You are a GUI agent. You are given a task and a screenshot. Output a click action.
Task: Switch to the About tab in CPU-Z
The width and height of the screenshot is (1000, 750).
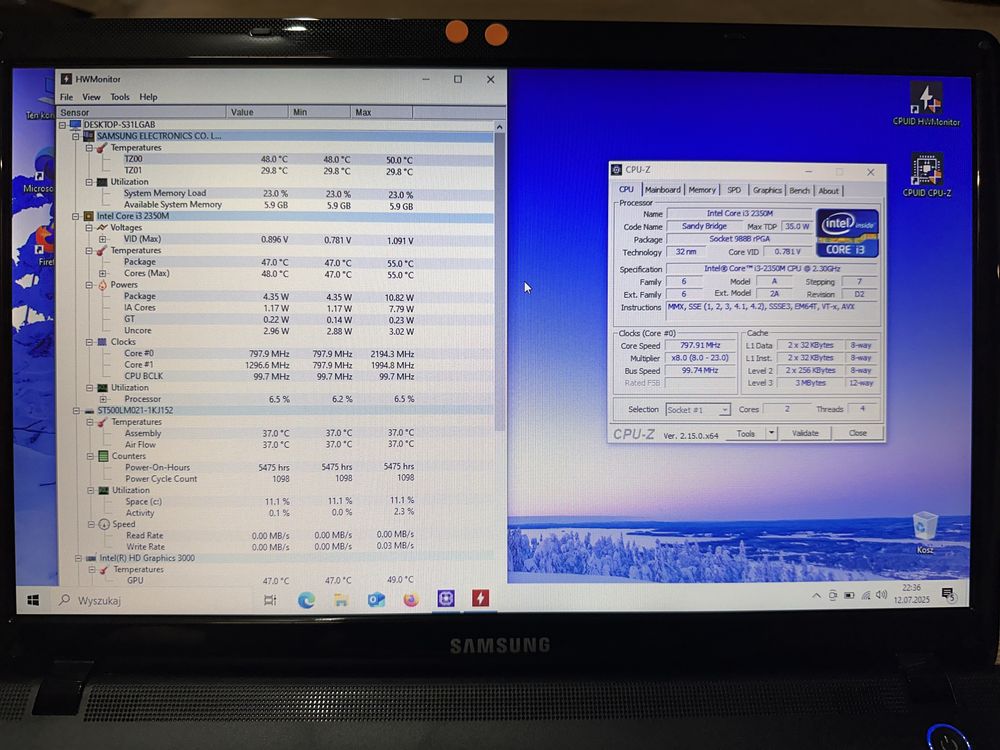(828, 191)
